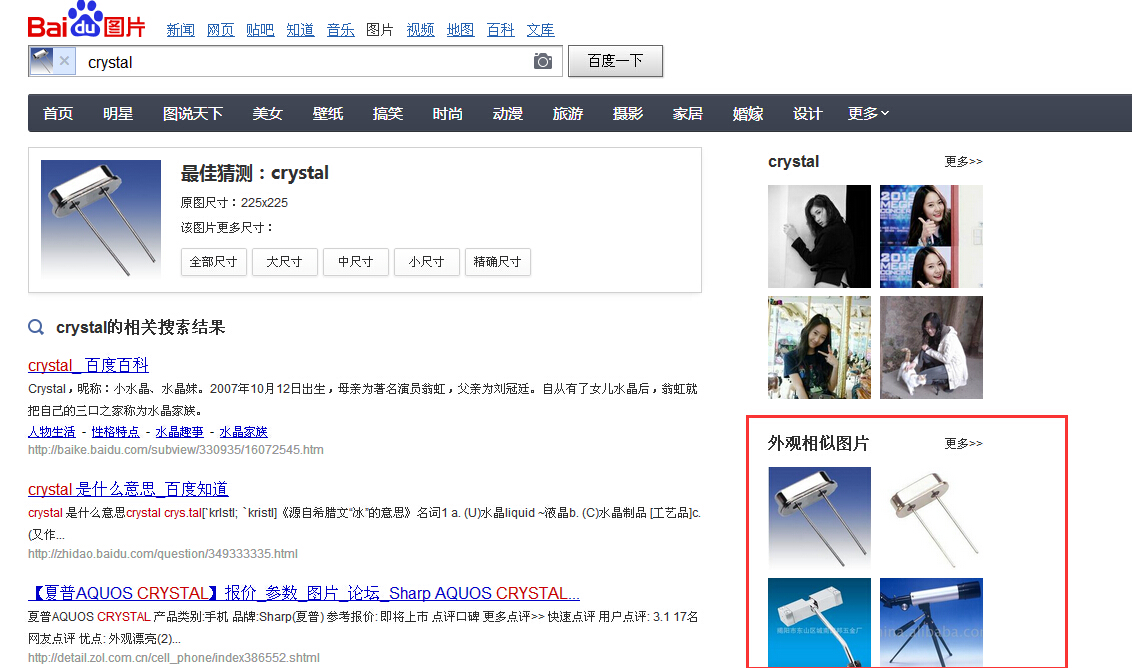Open the 夏普AQUOS CRYSTAL result link
1132x668 pixels.
pos(304,593)
